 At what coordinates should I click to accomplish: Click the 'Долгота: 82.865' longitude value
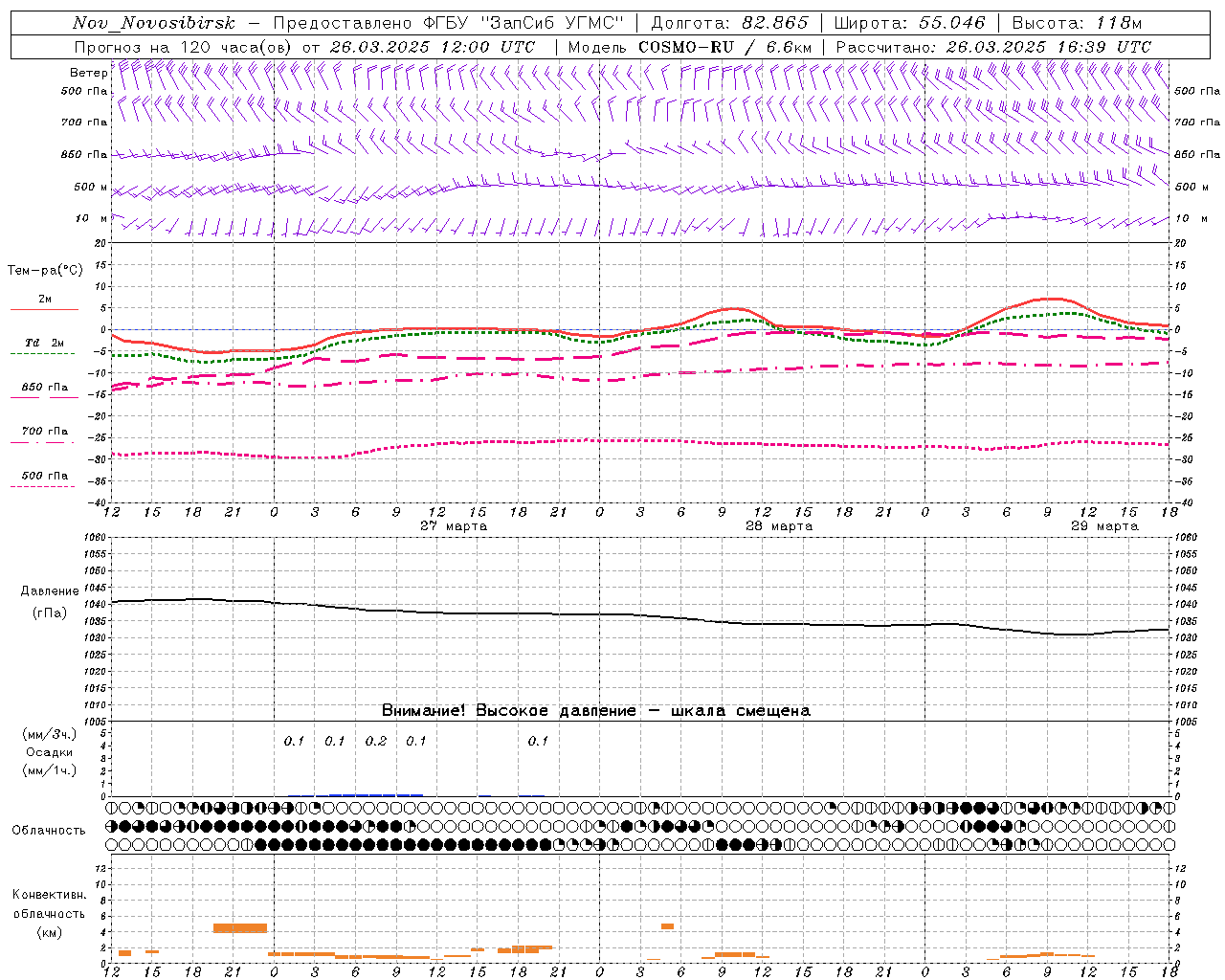tap(729, 23)
